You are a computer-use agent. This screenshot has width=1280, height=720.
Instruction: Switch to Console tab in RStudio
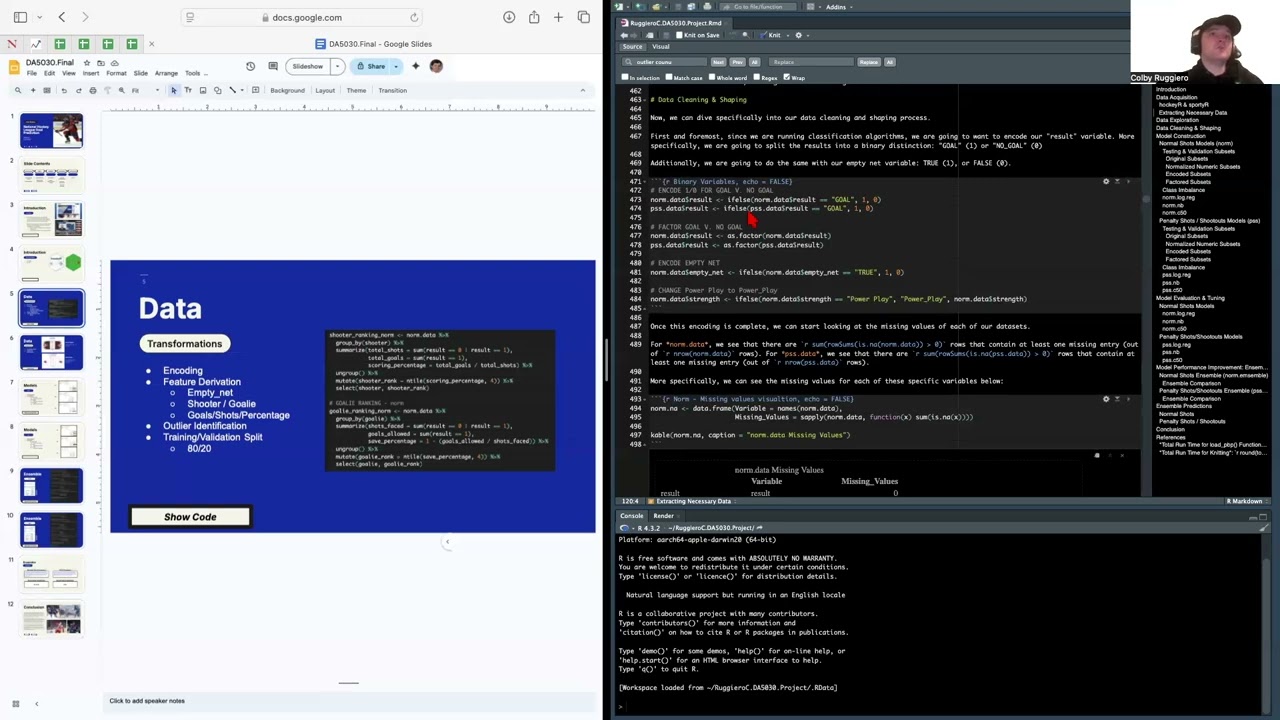632,516
